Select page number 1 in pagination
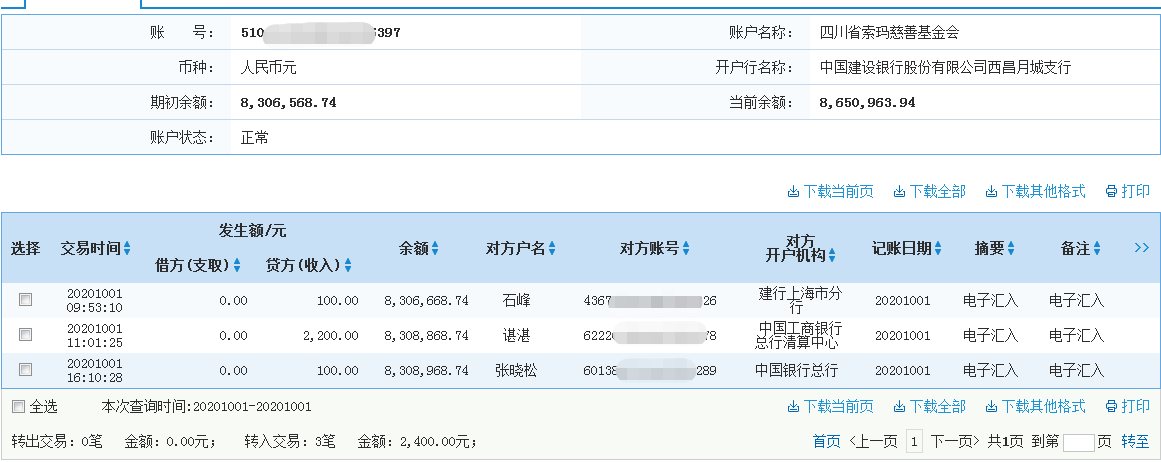This screenshot has width=1161, height=462. click(x=914, y=442)
